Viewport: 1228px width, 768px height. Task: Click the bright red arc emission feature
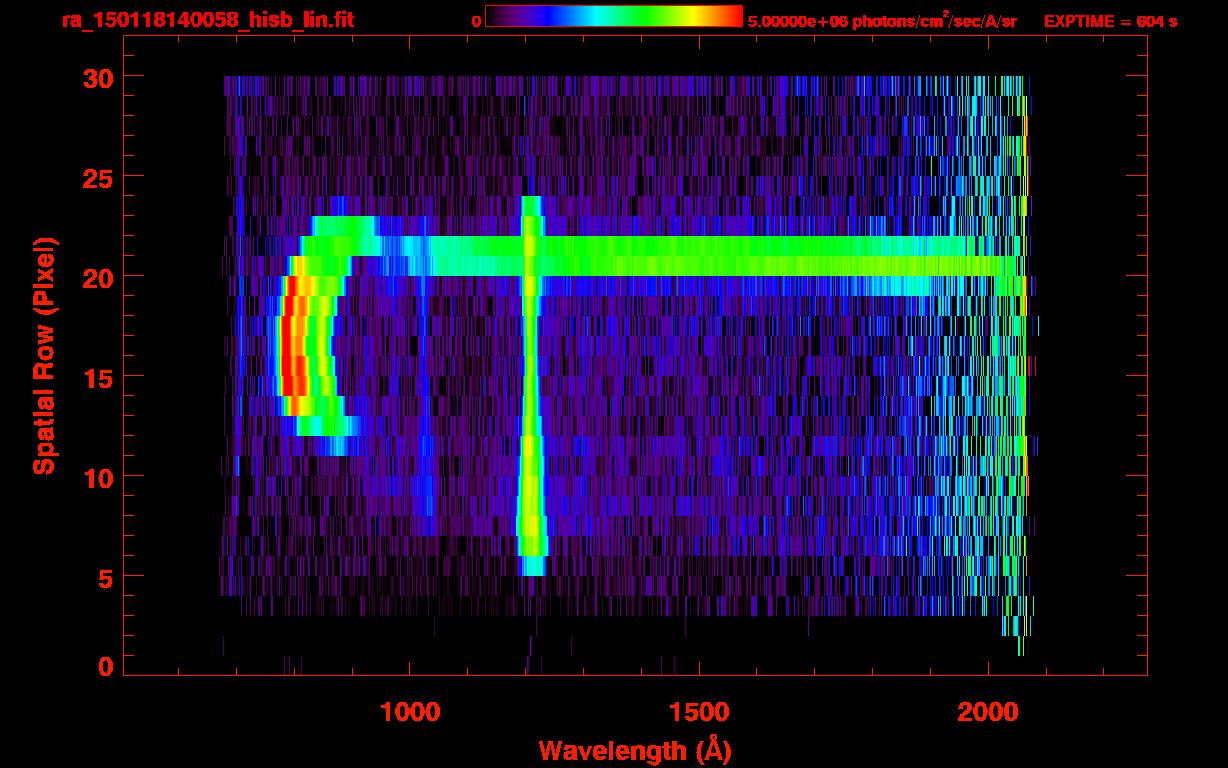click(291, 347)
